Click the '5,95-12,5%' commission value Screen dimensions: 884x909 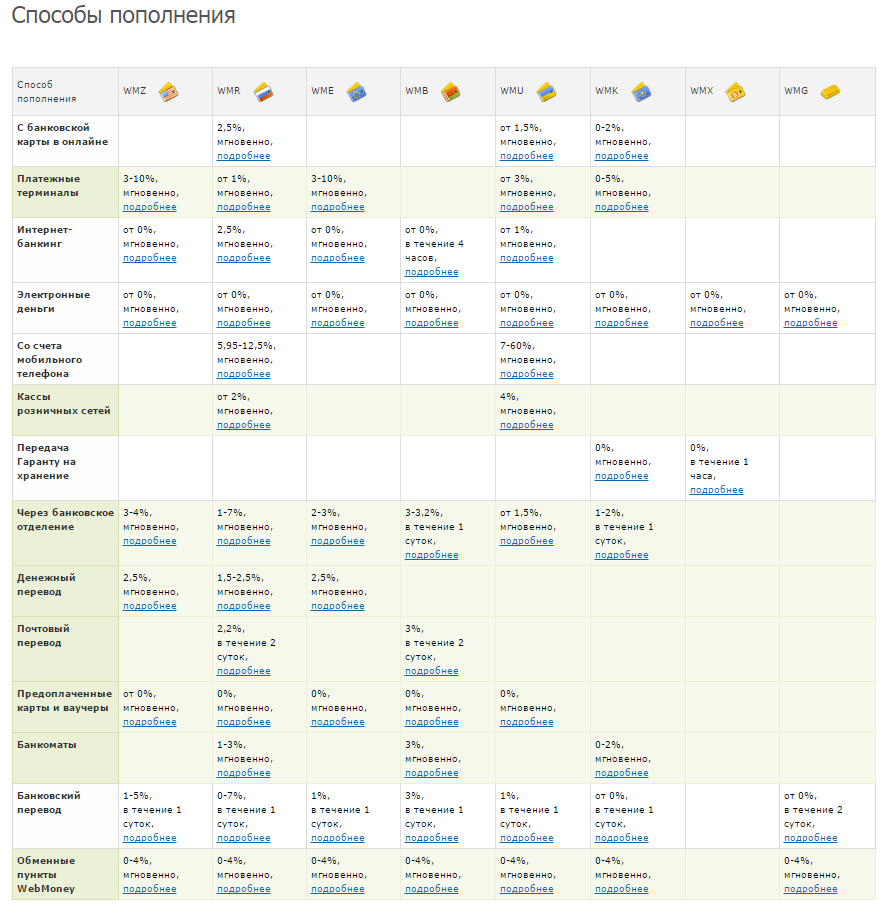(x=246, y=346)
